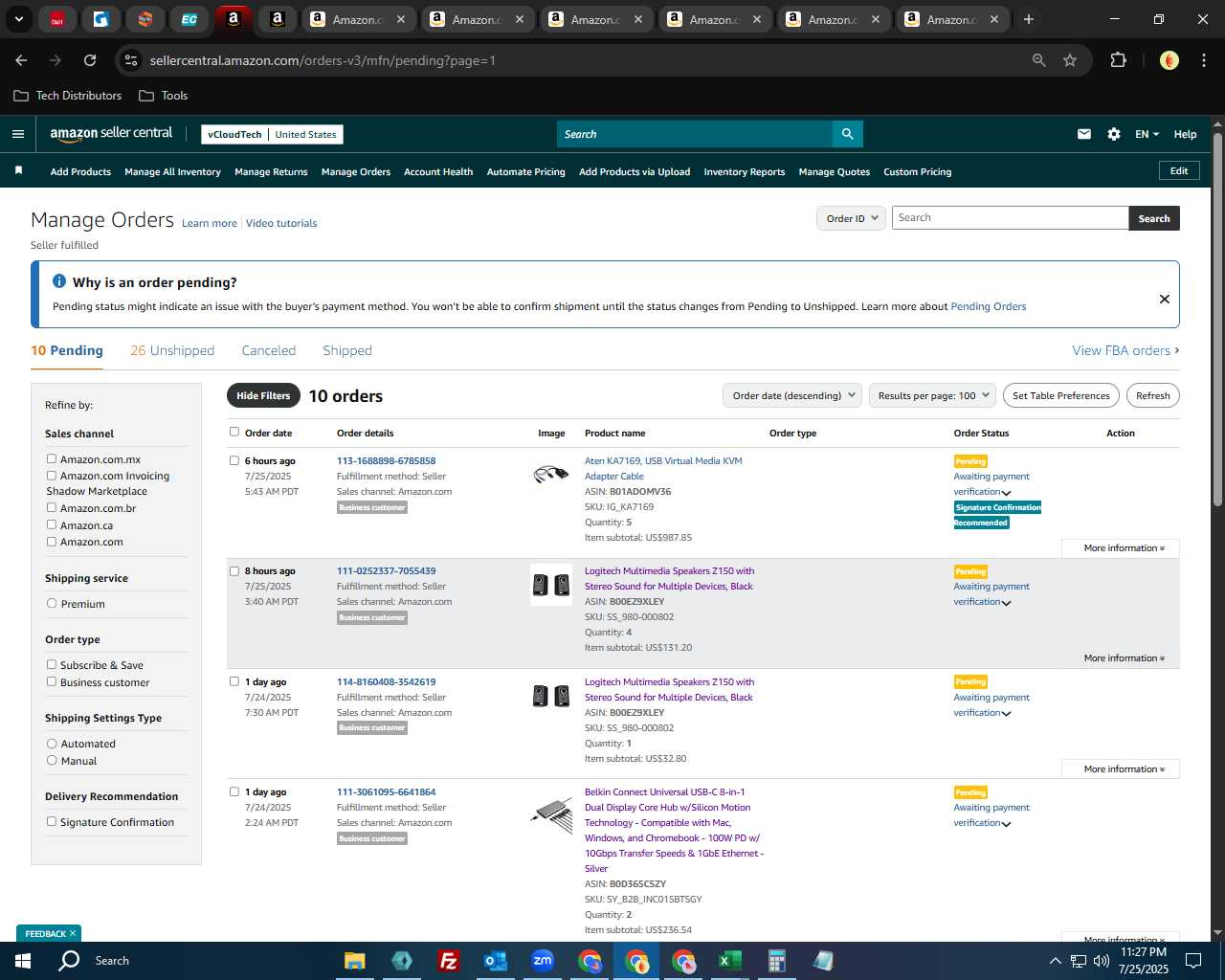Screen dimensions: 1225x980
Task: Click the page vertical scrollbar
Action: [x=1217, y=320]
